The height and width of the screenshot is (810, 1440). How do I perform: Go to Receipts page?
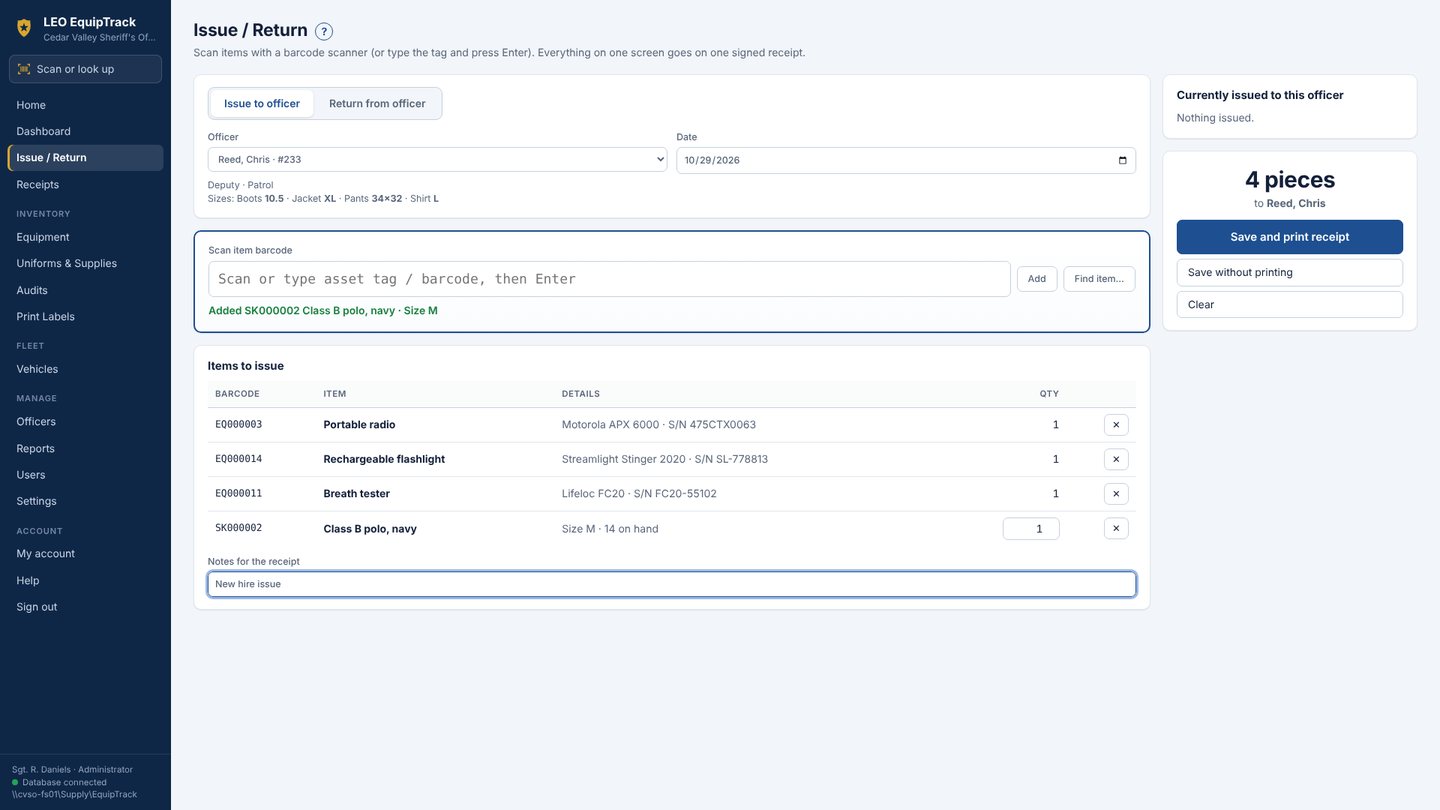(x=85, y=184)
